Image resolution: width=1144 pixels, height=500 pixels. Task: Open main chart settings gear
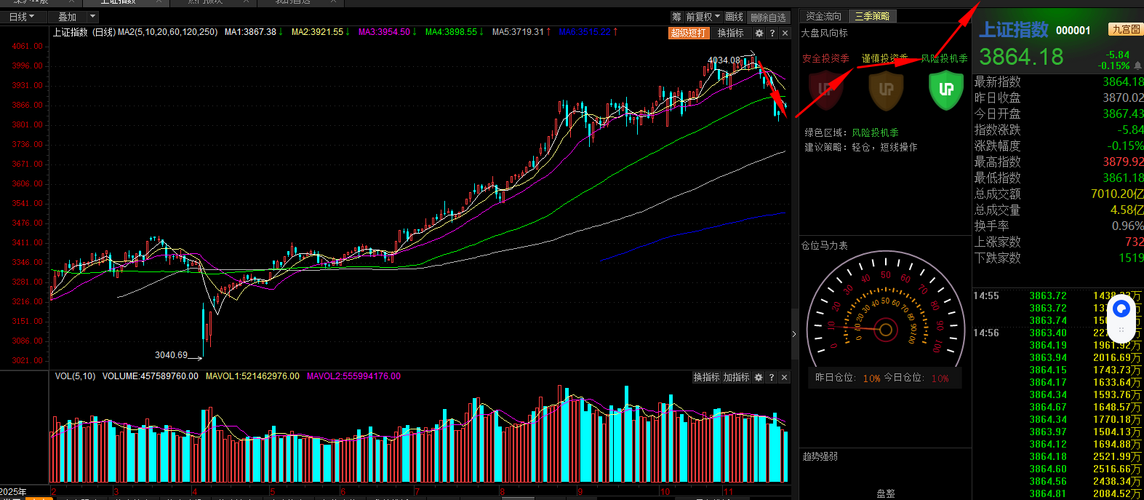pos(760,33)
